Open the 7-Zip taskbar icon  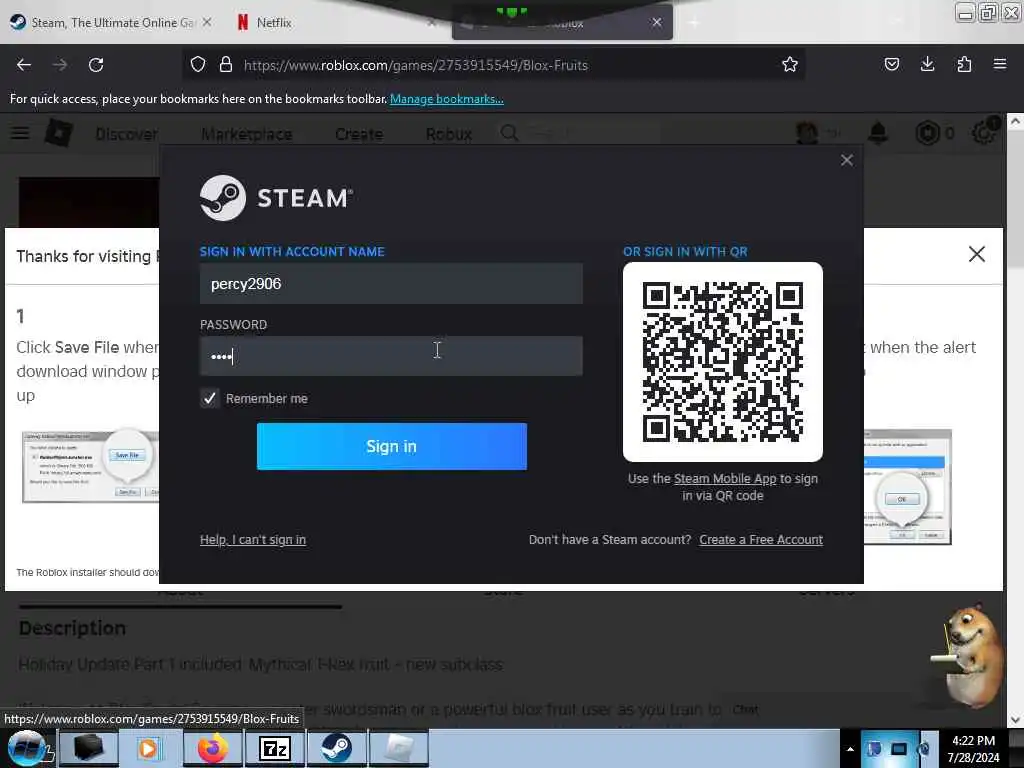tap(274, 748)
